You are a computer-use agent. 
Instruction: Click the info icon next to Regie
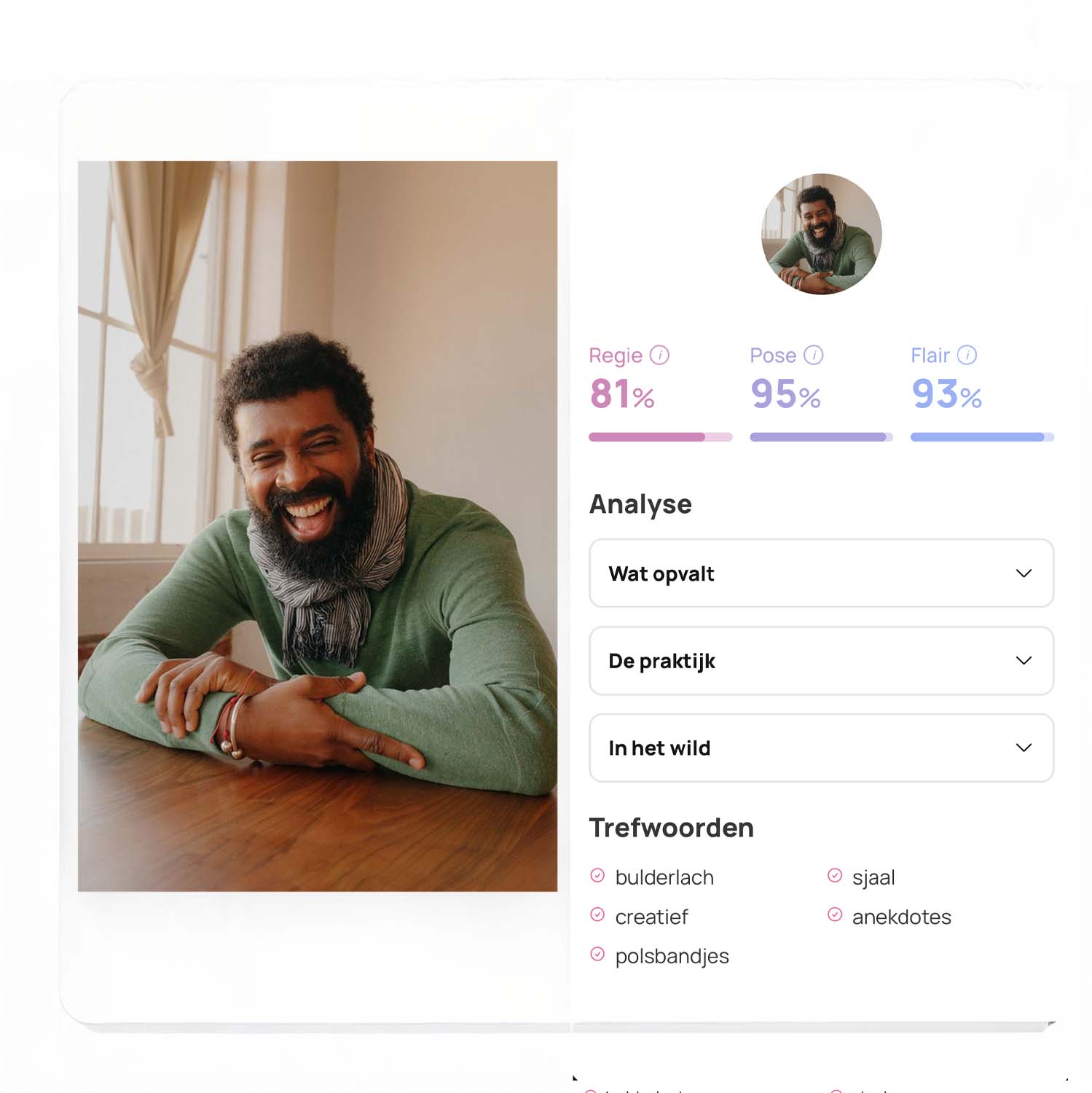(x=659, y=355)
